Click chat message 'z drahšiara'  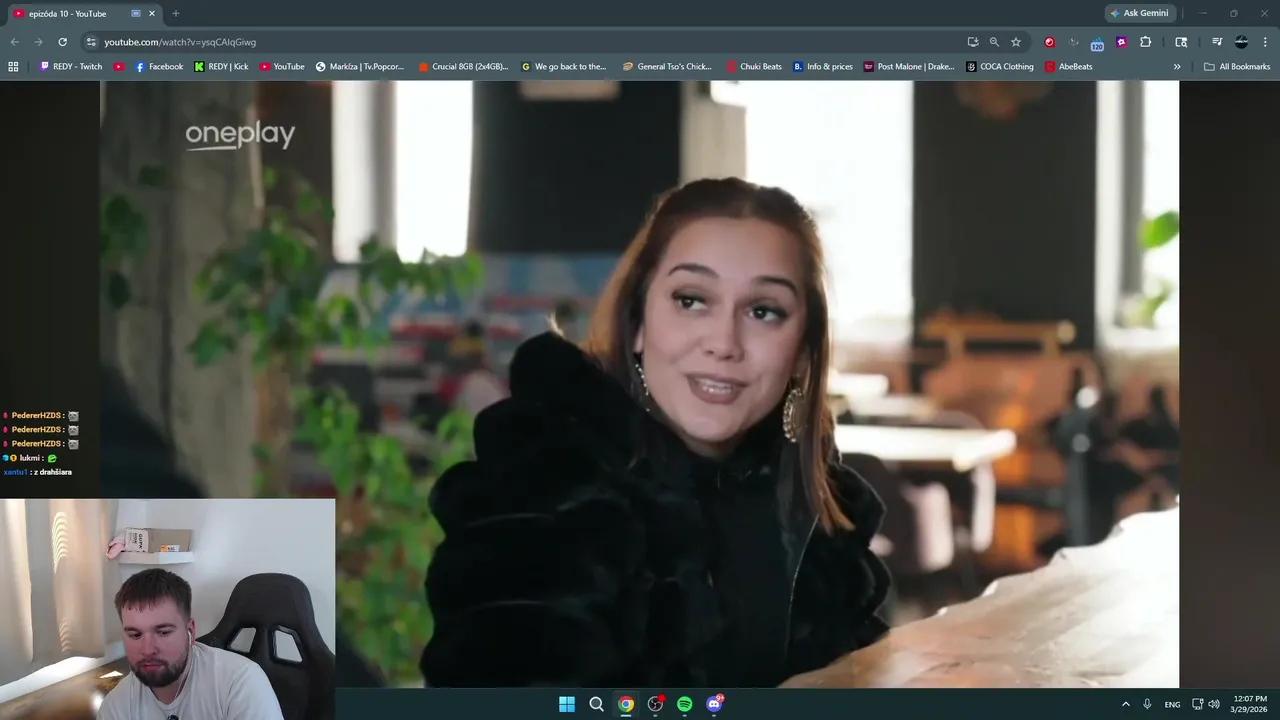[x=53, y=472]
